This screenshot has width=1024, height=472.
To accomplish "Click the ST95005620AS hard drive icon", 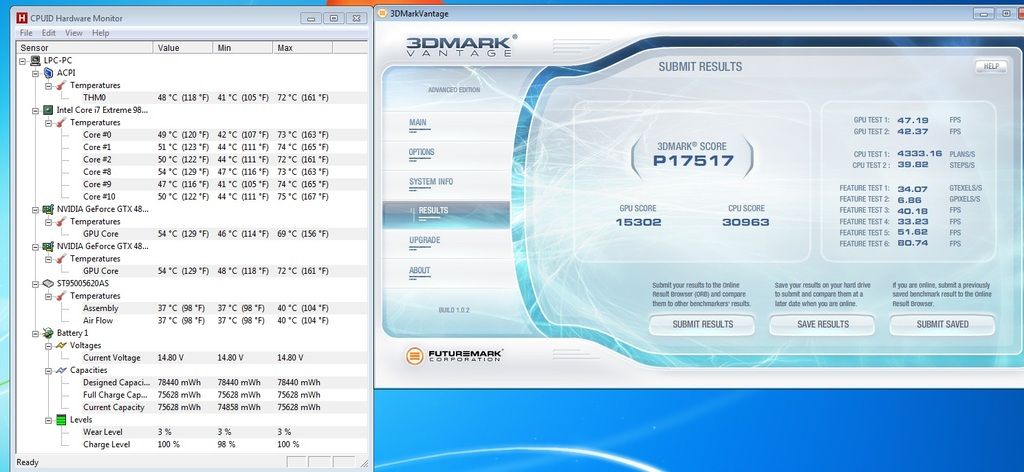I will [x=48, y=283].
